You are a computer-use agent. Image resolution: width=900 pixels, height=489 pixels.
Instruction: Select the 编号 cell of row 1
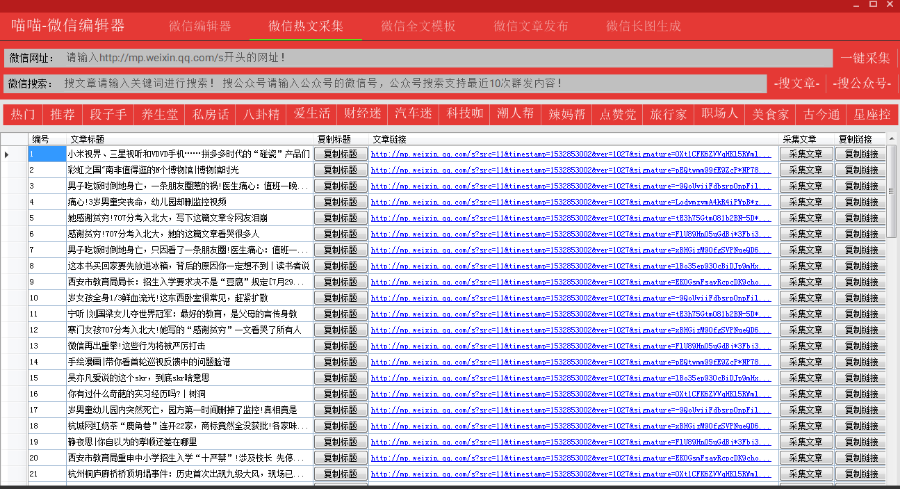tap(47, 154)
